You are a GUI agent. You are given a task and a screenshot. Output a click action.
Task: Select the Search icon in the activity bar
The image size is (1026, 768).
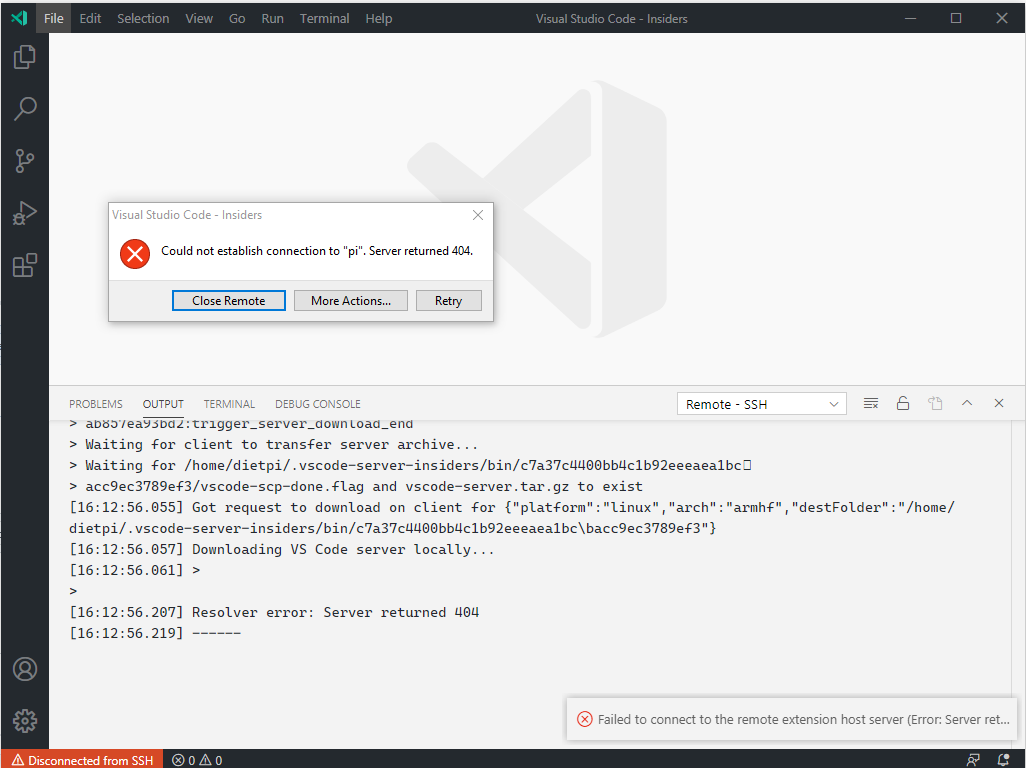click(24, 109)
